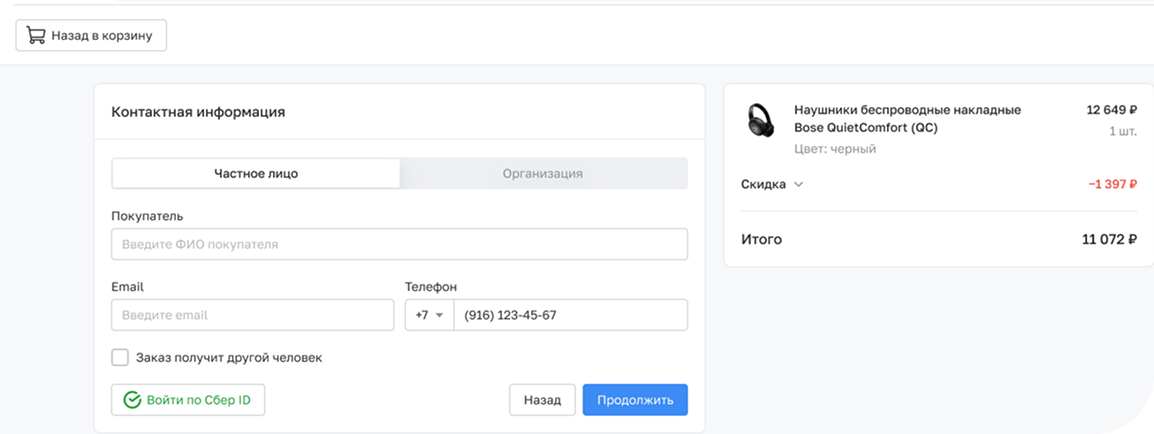Click the shopping cart icon
The image size is (1154, 434).
click(36, 36)
